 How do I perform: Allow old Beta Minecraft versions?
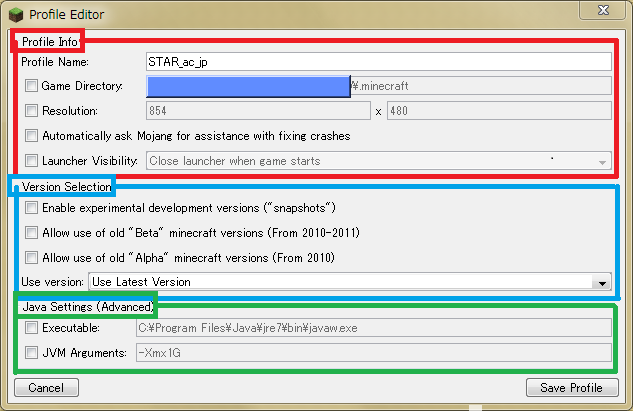point(32,233)
